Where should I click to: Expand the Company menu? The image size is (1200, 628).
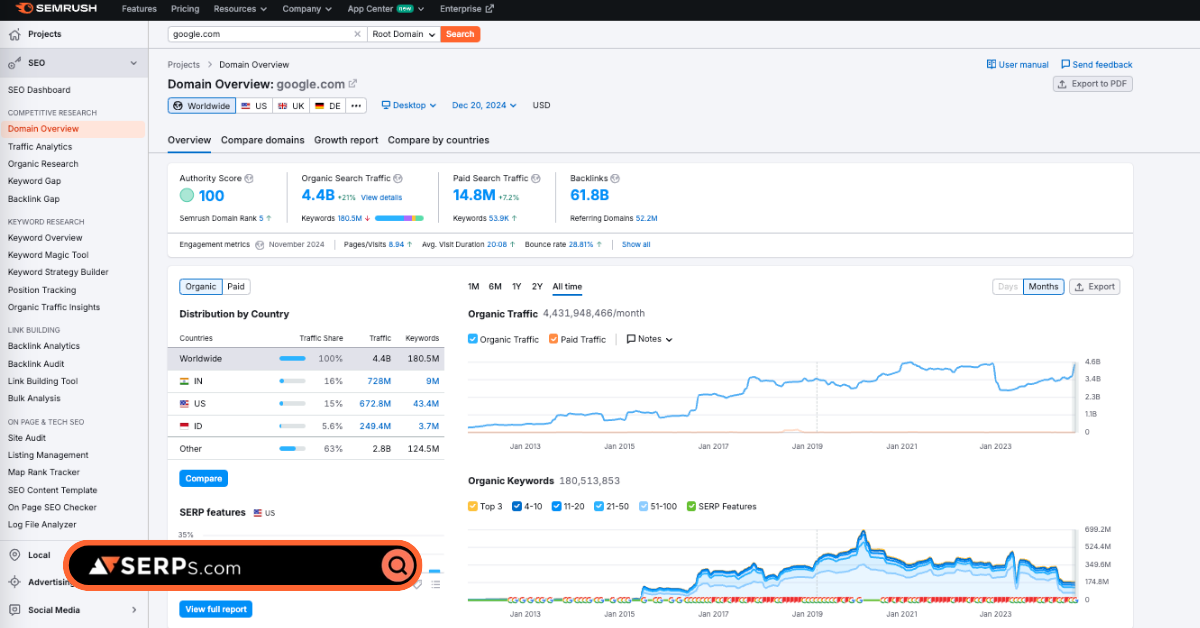coord(307,9)
